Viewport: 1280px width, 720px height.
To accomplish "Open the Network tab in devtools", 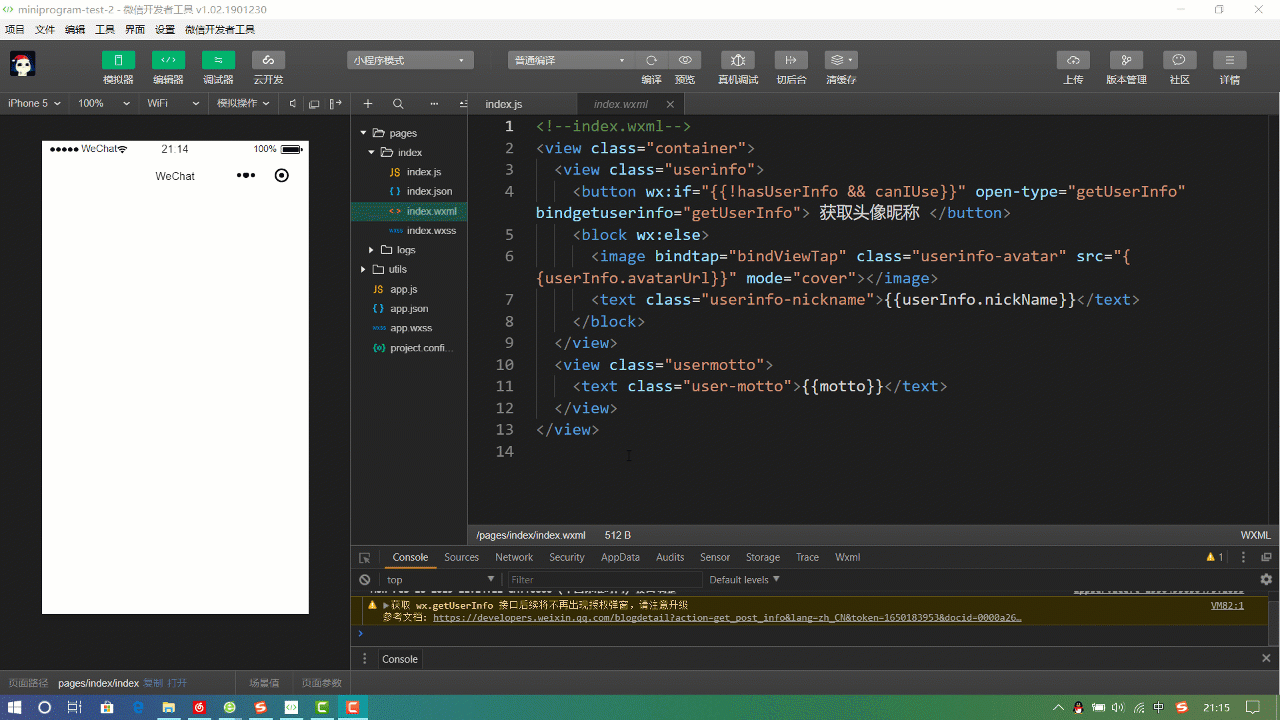I will click(514, 557).
